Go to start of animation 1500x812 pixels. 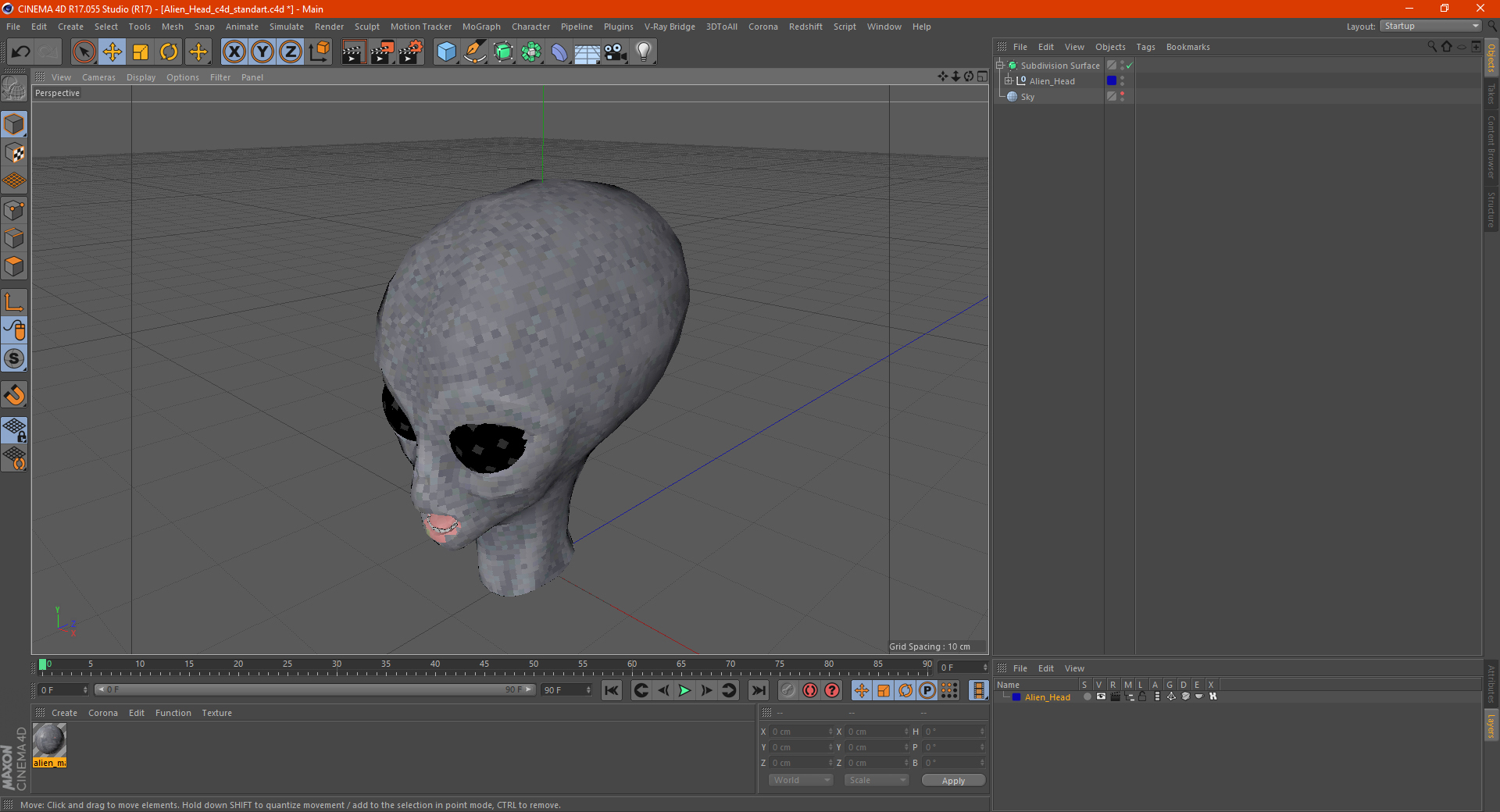(x=612, y=690)
